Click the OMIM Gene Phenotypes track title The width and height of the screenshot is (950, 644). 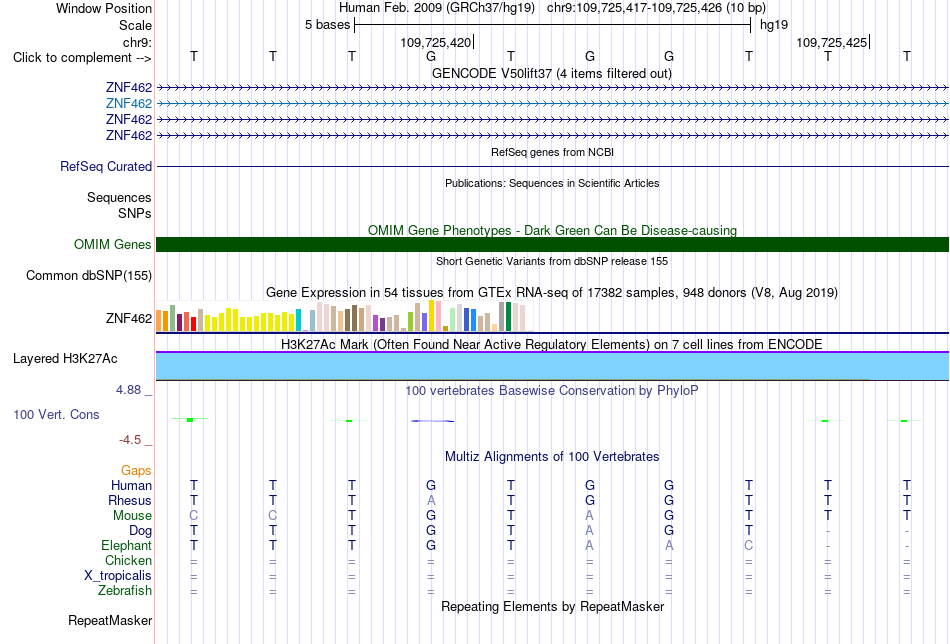[552, 230]
